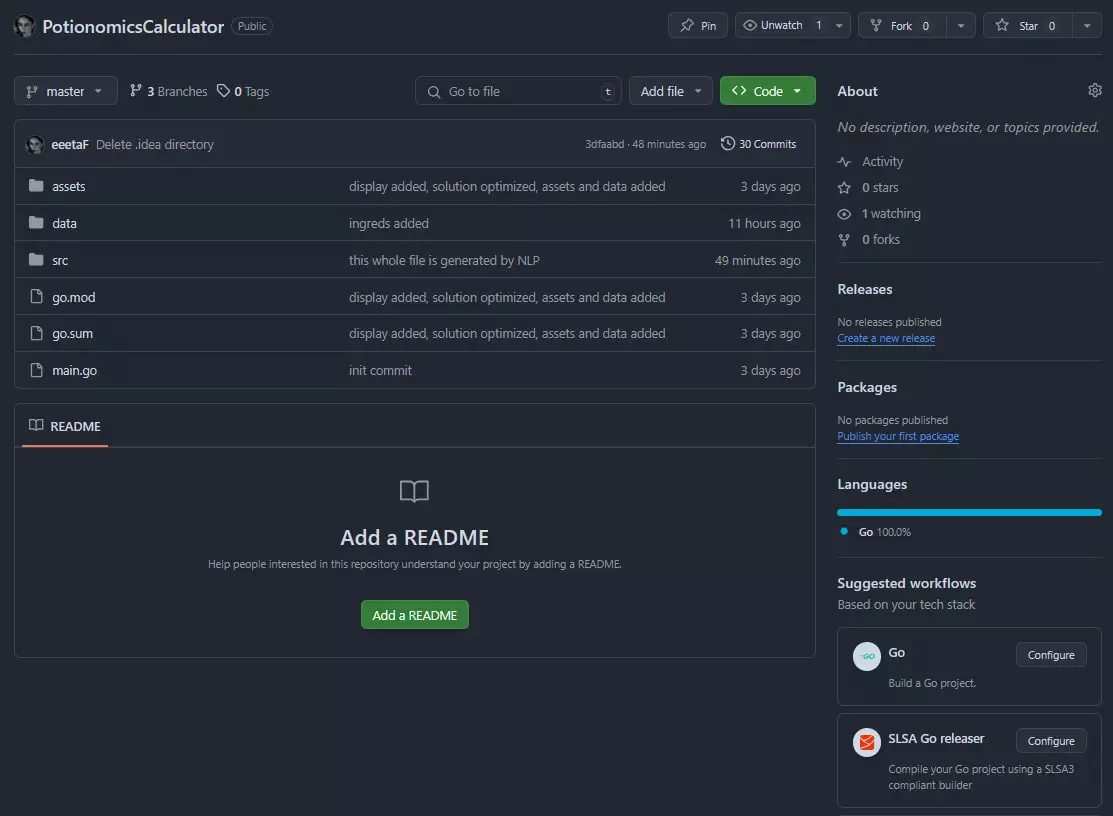Click Create a new release
This screenshot has width=1113, height=816.
[x=885, y=338]
